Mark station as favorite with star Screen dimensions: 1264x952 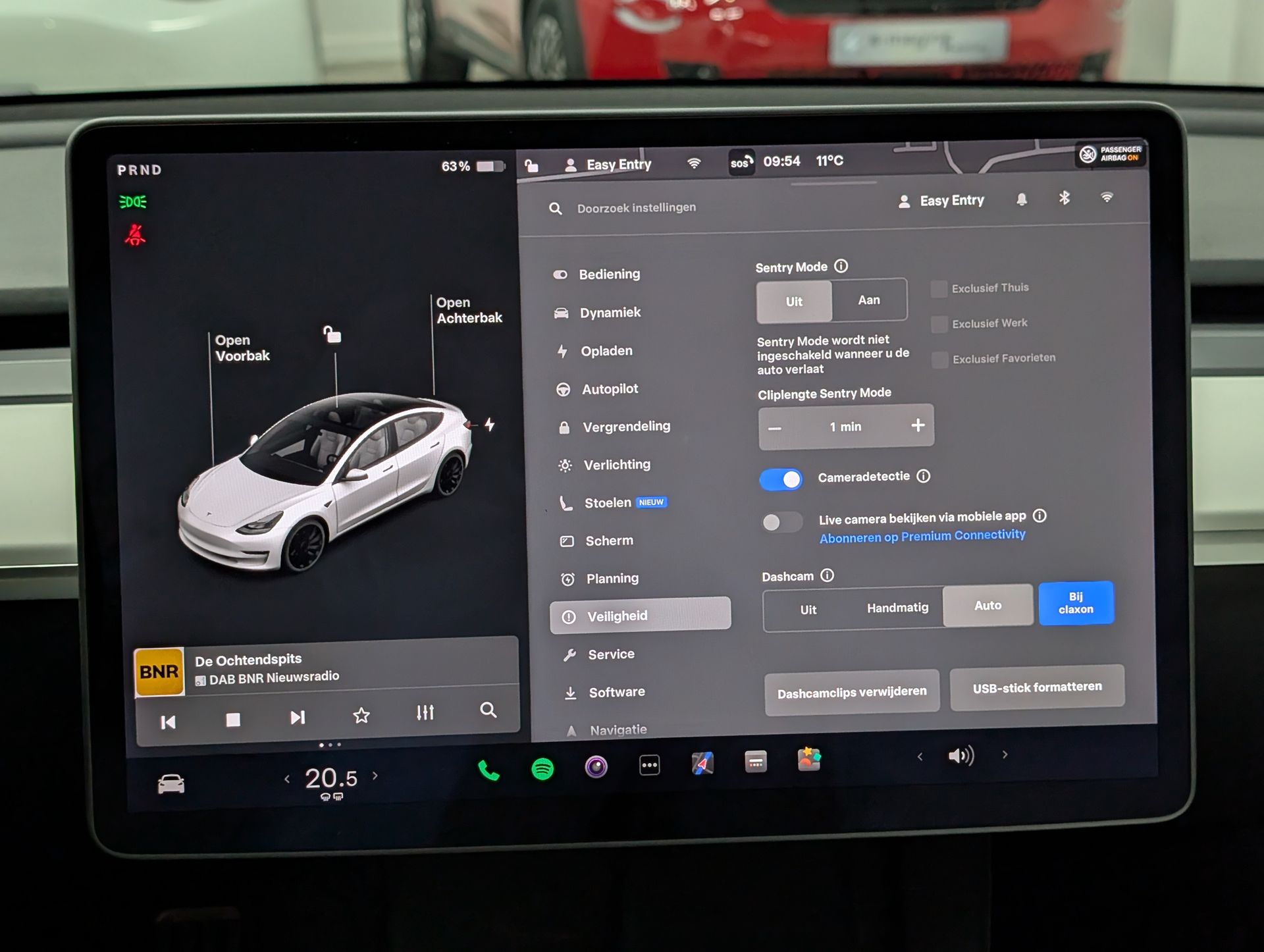click(x=361, y=715)
